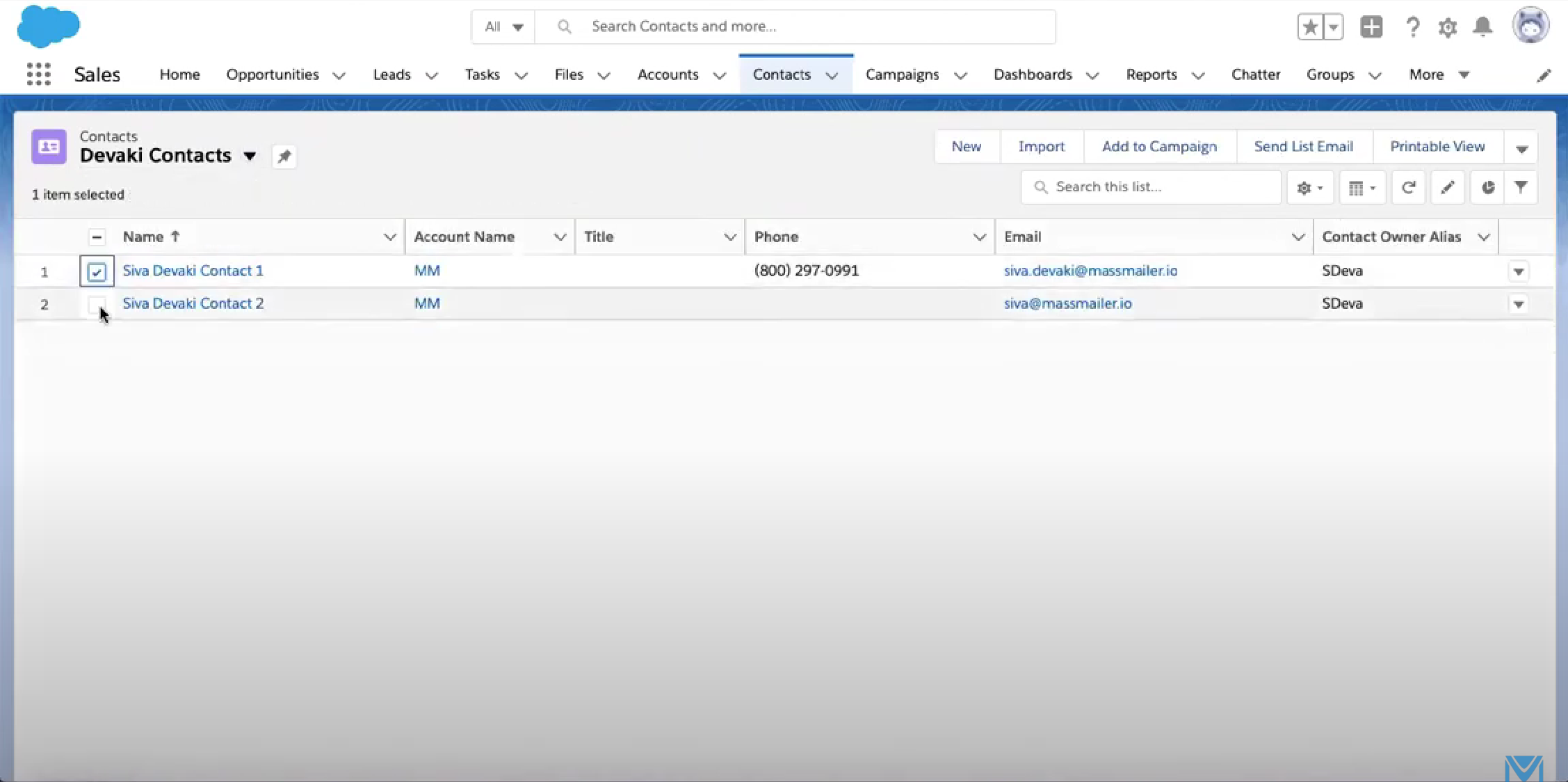This screenshot has width=1568, height=782.
Task: Open the Setup gear in header
Action: [x=1447, y=27]
